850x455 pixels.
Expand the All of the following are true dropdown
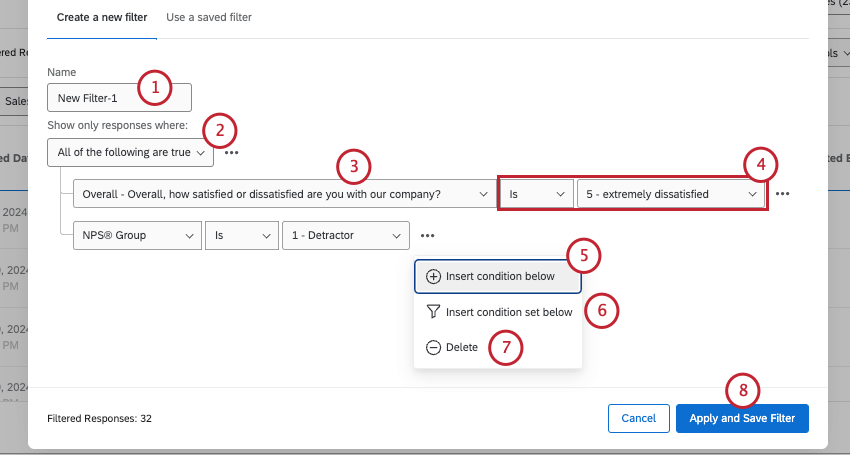[130, 152]
